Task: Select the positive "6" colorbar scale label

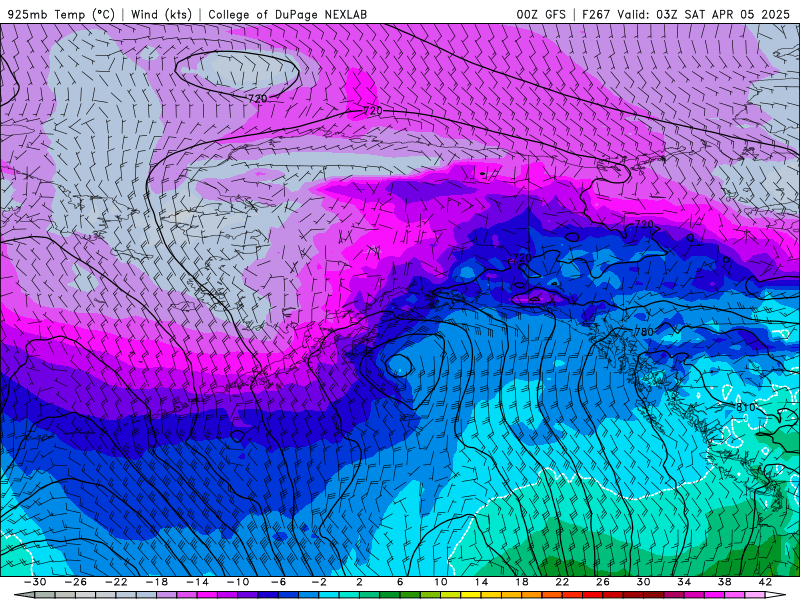Action: (399, 582)
